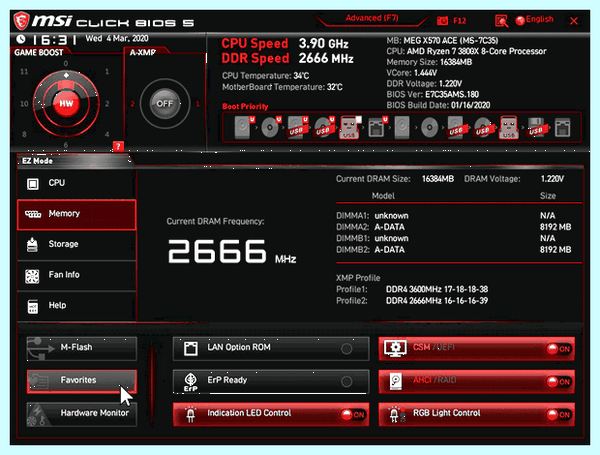The width and height of the screenshot is (600, 455).
Task: Toggle the Game Boost HW knob
Action: 66,103
